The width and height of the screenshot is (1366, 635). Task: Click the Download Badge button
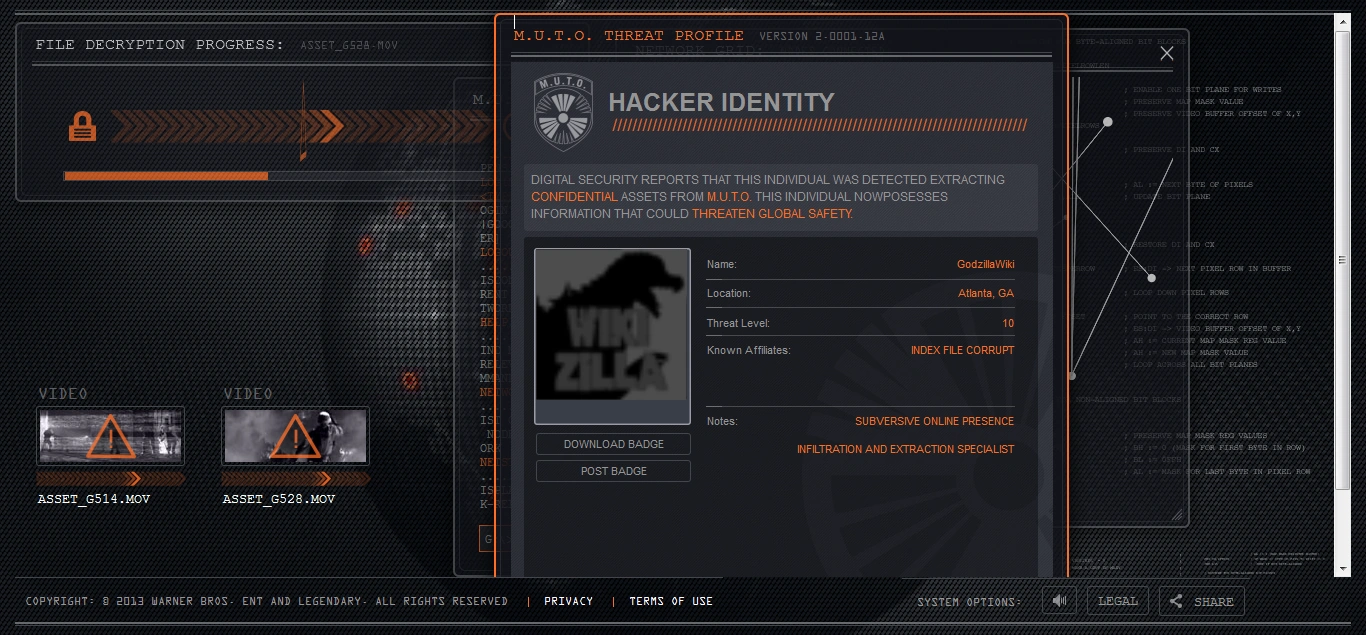(x=613, y=444)
